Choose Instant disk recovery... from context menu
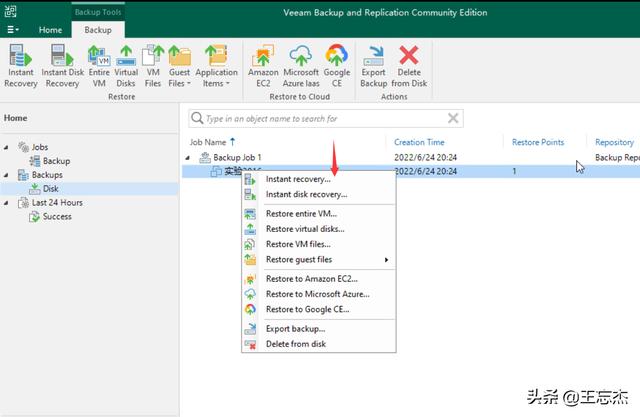The height and width of the screenshot is (417, 640). coord(319,194)
